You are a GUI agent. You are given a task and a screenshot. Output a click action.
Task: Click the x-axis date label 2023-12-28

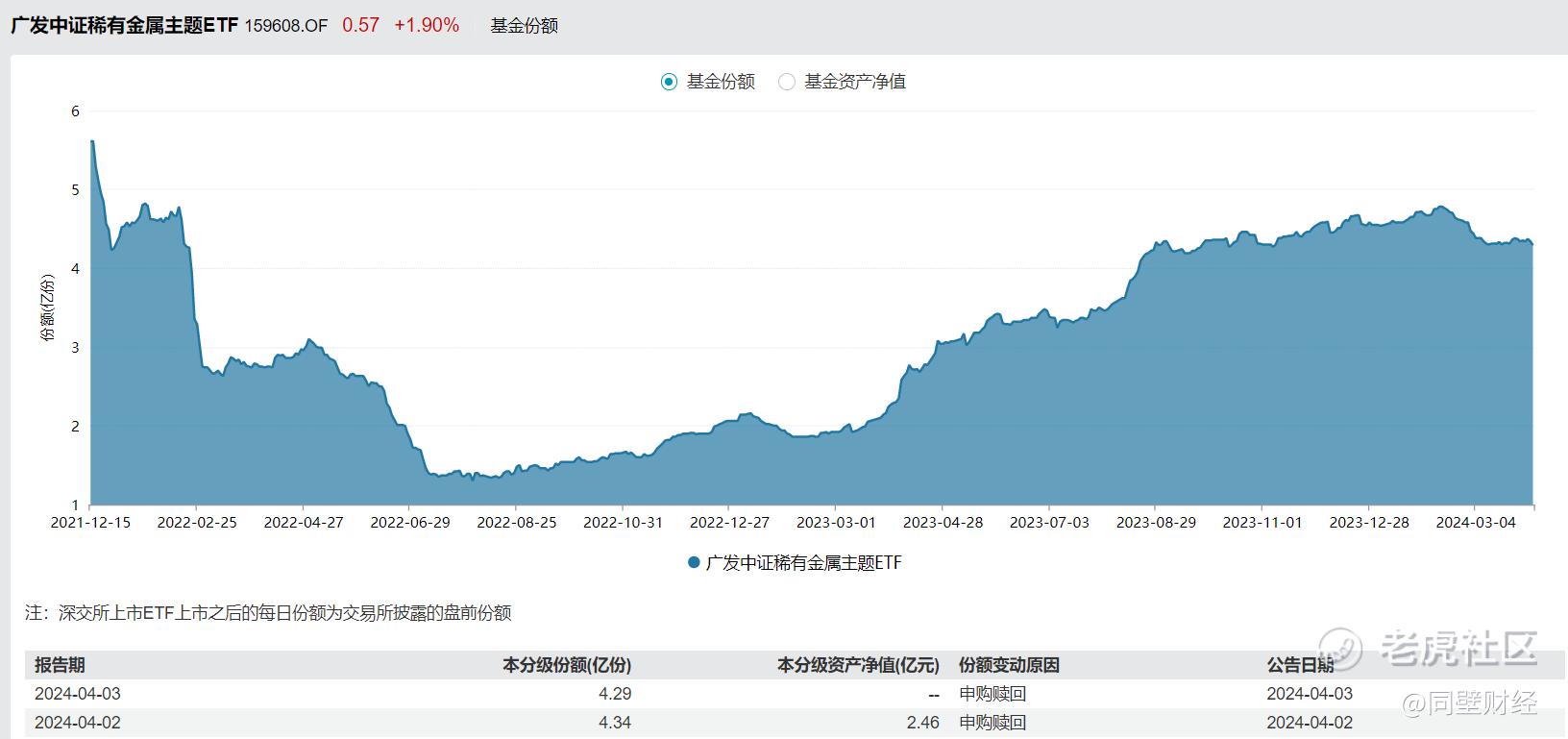coord(1370,523)
